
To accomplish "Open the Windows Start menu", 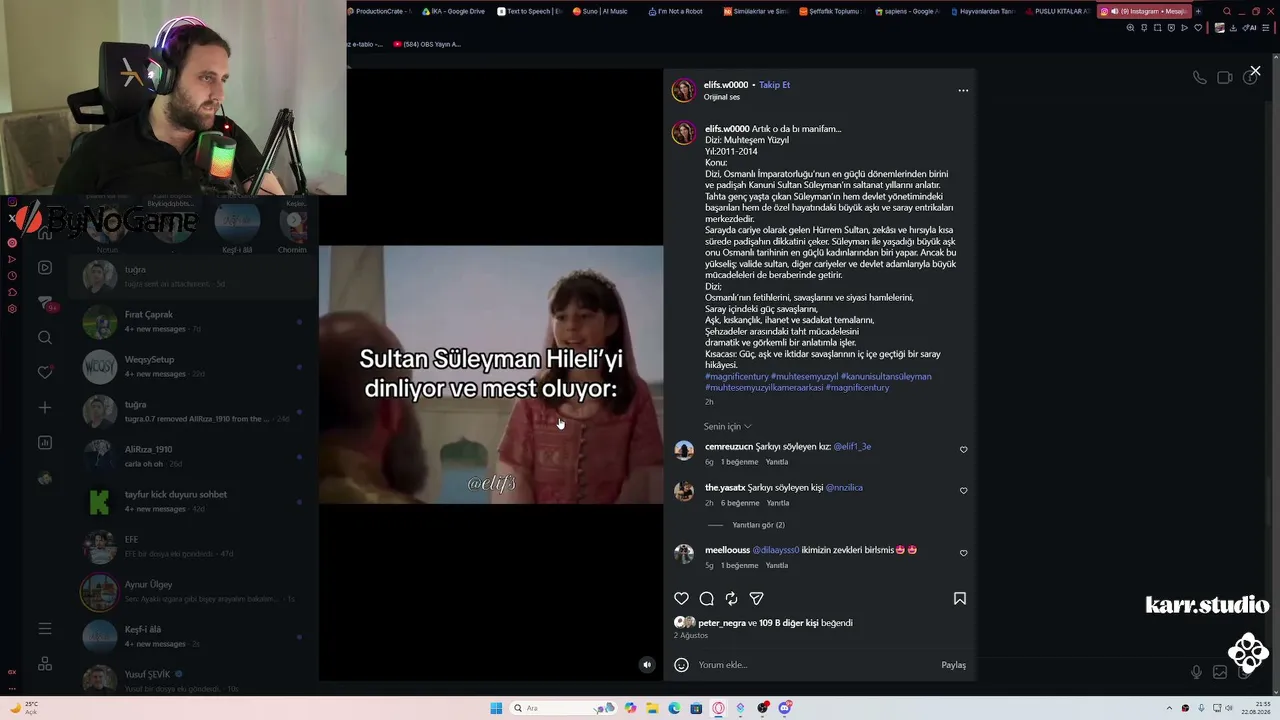I will coord(496,708).
